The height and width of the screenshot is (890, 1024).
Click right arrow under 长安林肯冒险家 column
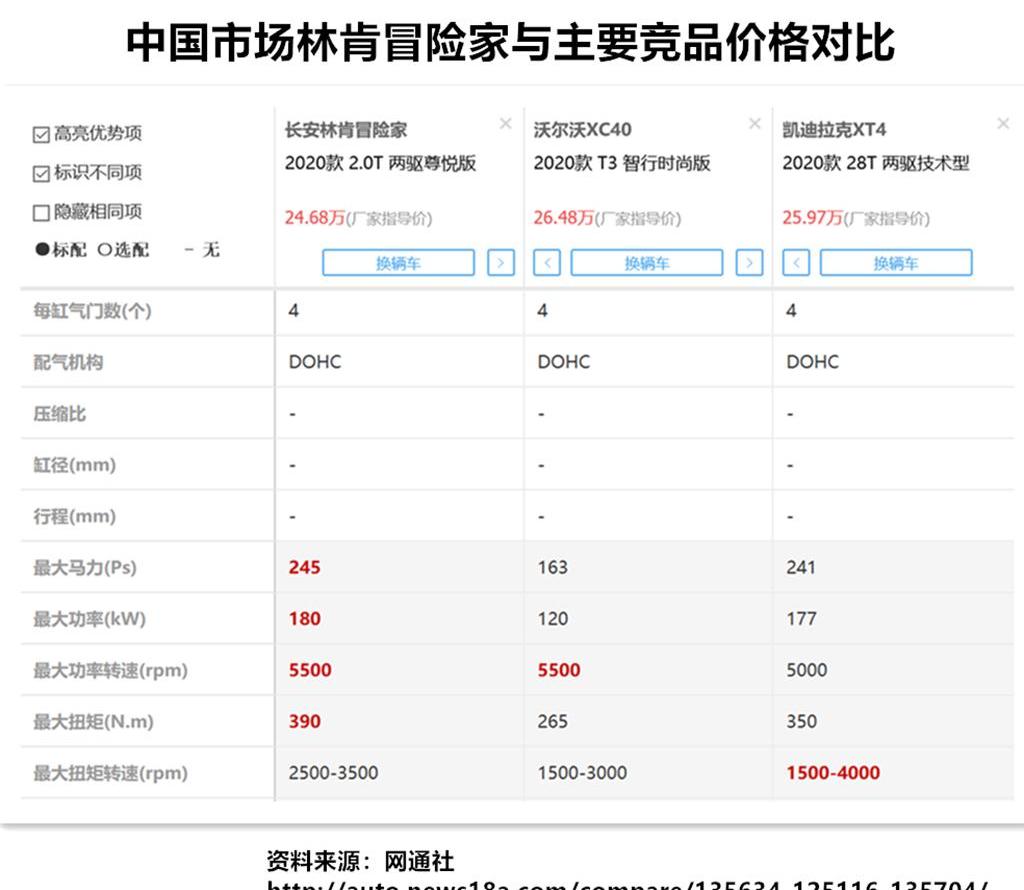pos(501,262)
